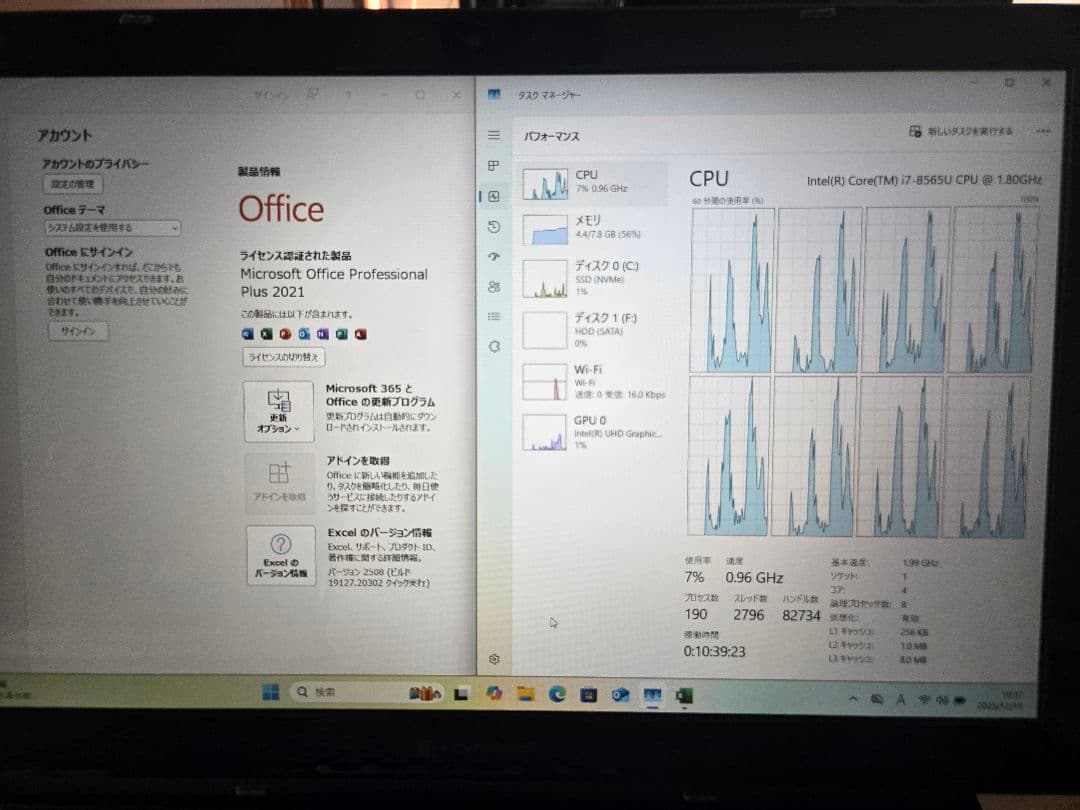Click the Word icon under included products
The width and height of the screenshot is (1080, 810).
245,333
